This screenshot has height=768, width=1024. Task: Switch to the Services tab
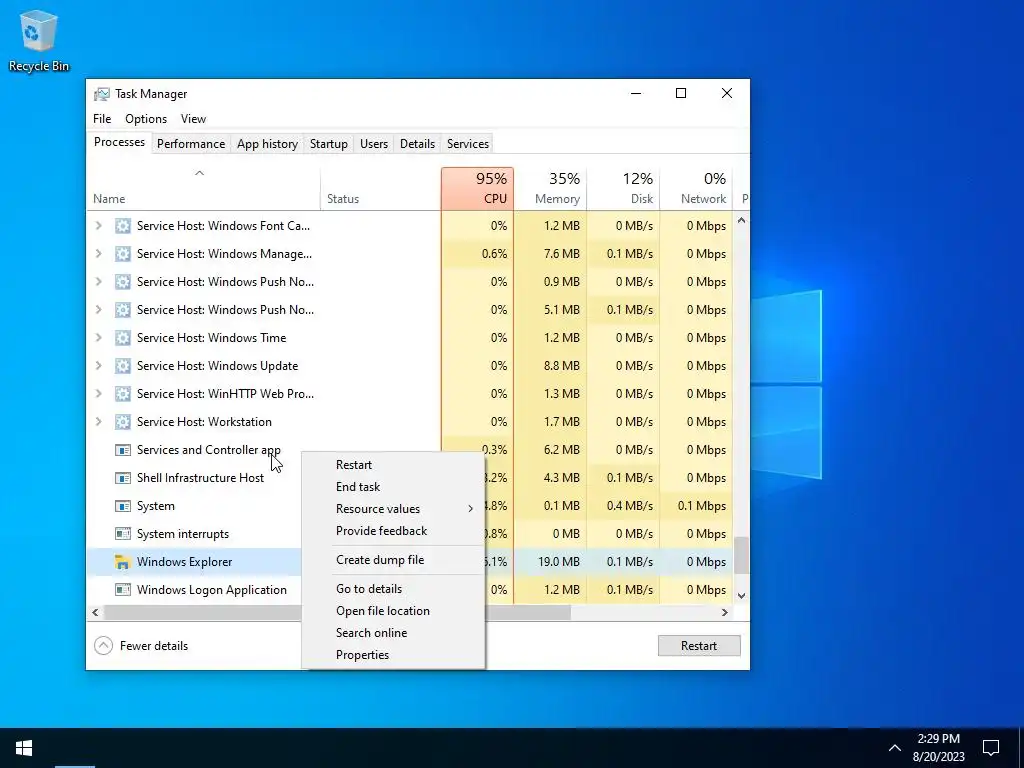pos(468,144)
